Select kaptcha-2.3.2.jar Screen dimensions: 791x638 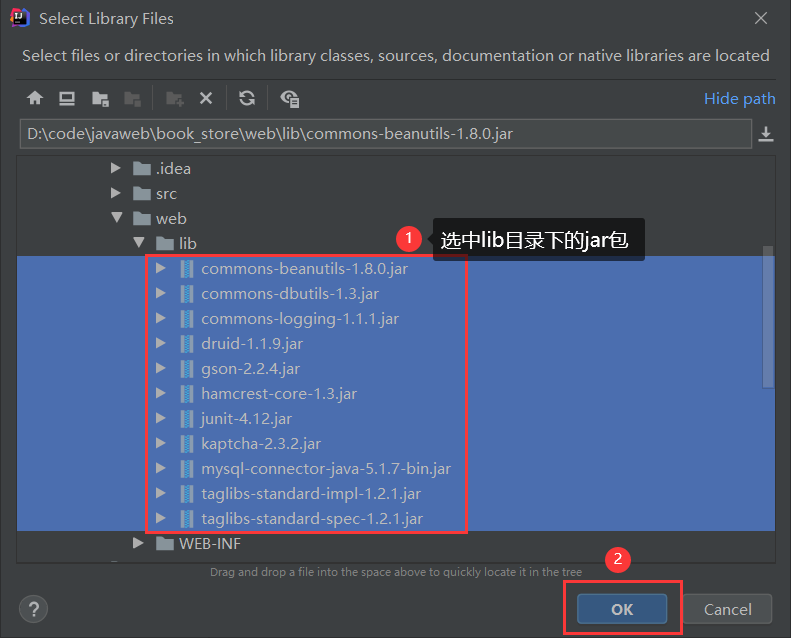[x=261, y=444]
